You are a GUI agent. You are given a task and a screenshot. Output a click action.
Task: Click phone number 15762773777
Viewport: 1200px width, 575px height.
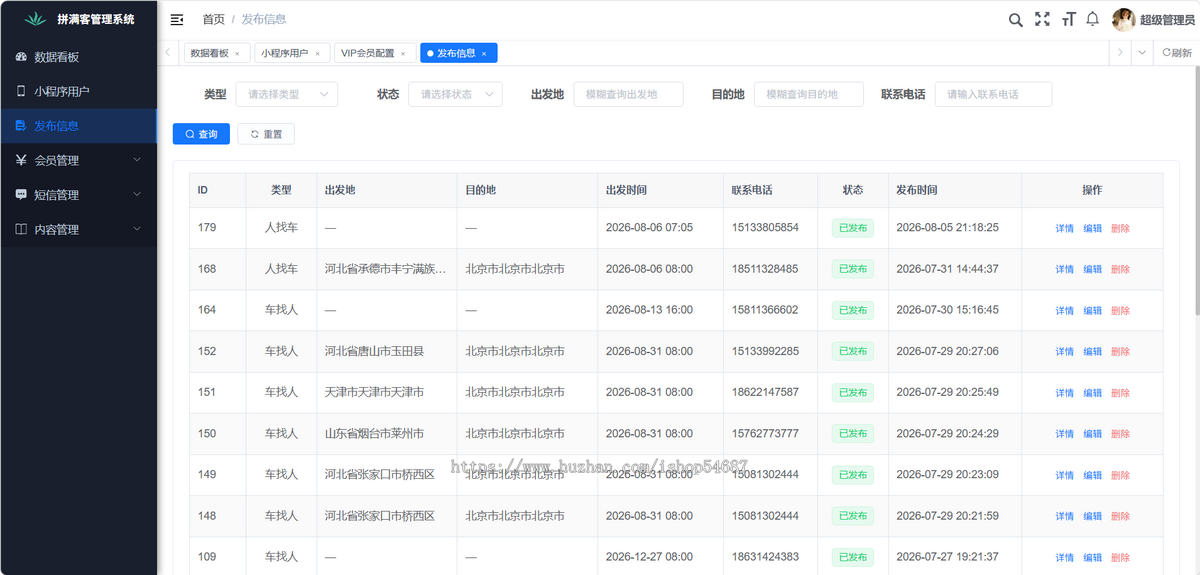click(x=765, y=434)
